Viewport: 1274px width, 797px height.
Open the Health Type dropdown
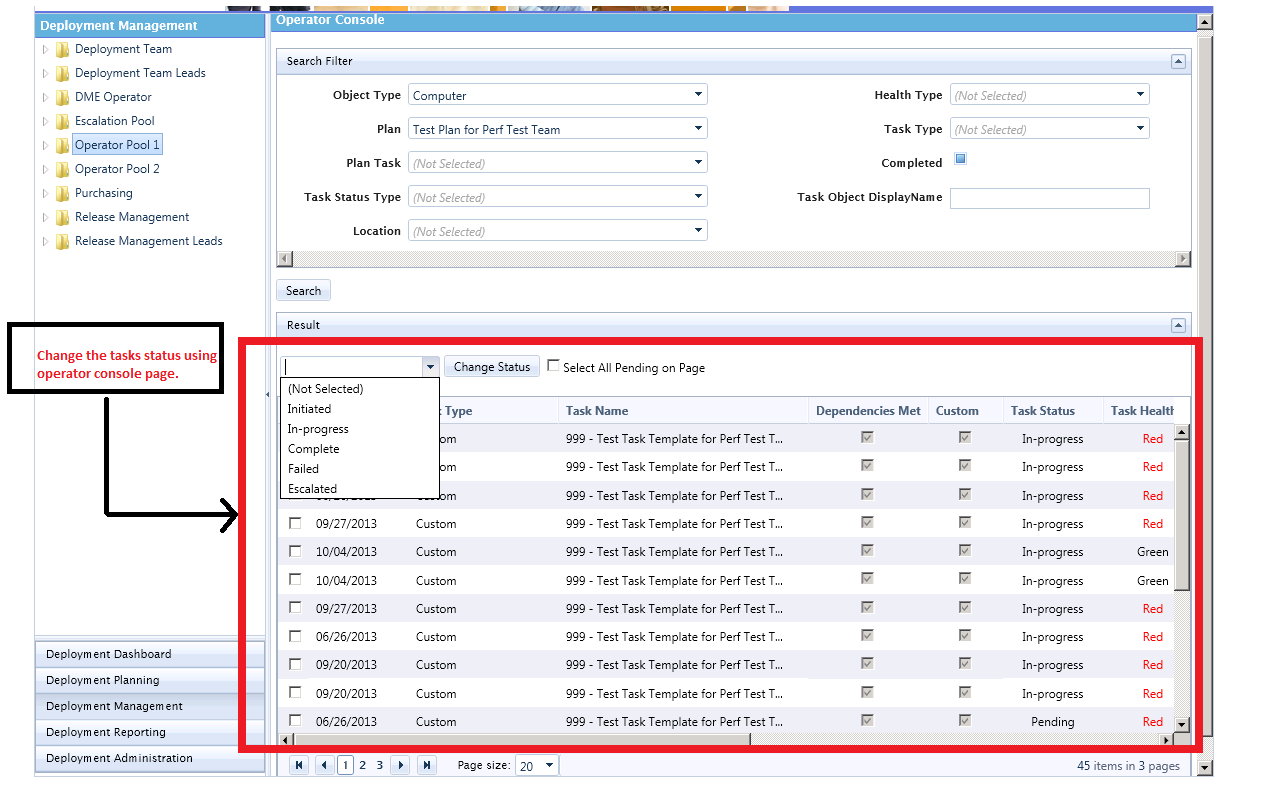pos(1140,95)
